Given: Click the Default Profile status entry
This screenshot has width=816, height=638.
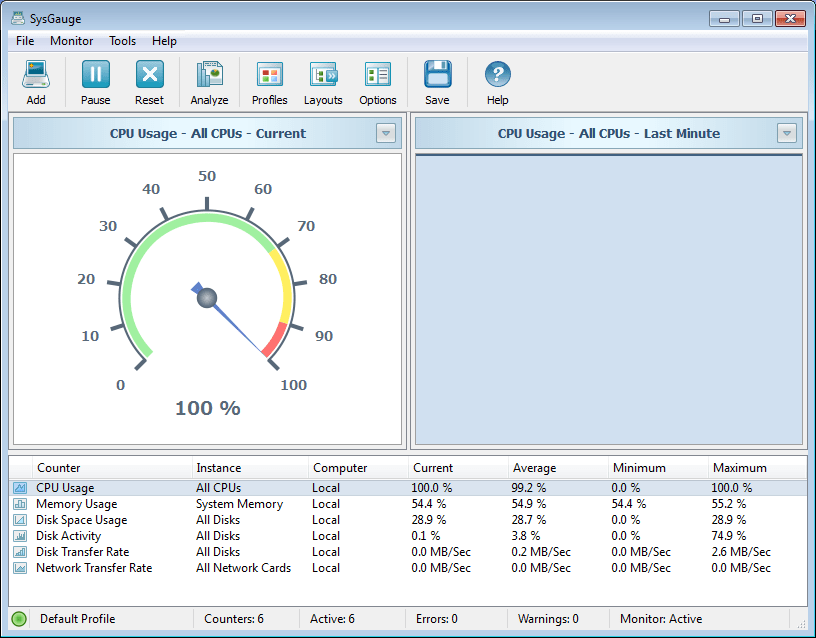Looking at the screenshot, I should [x=78, y=619].
